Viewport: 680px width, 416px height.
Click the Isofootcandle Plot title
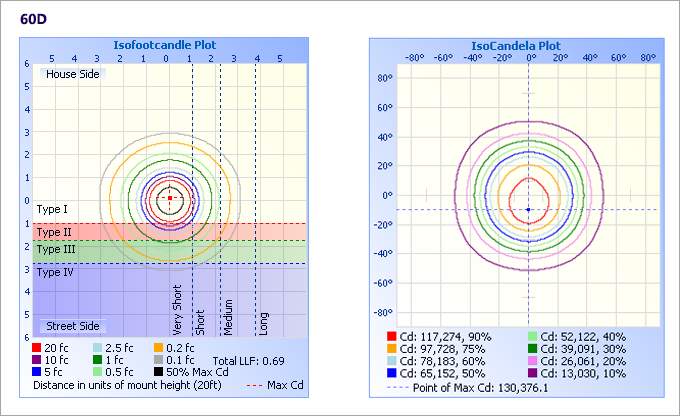tap(166, 46)
